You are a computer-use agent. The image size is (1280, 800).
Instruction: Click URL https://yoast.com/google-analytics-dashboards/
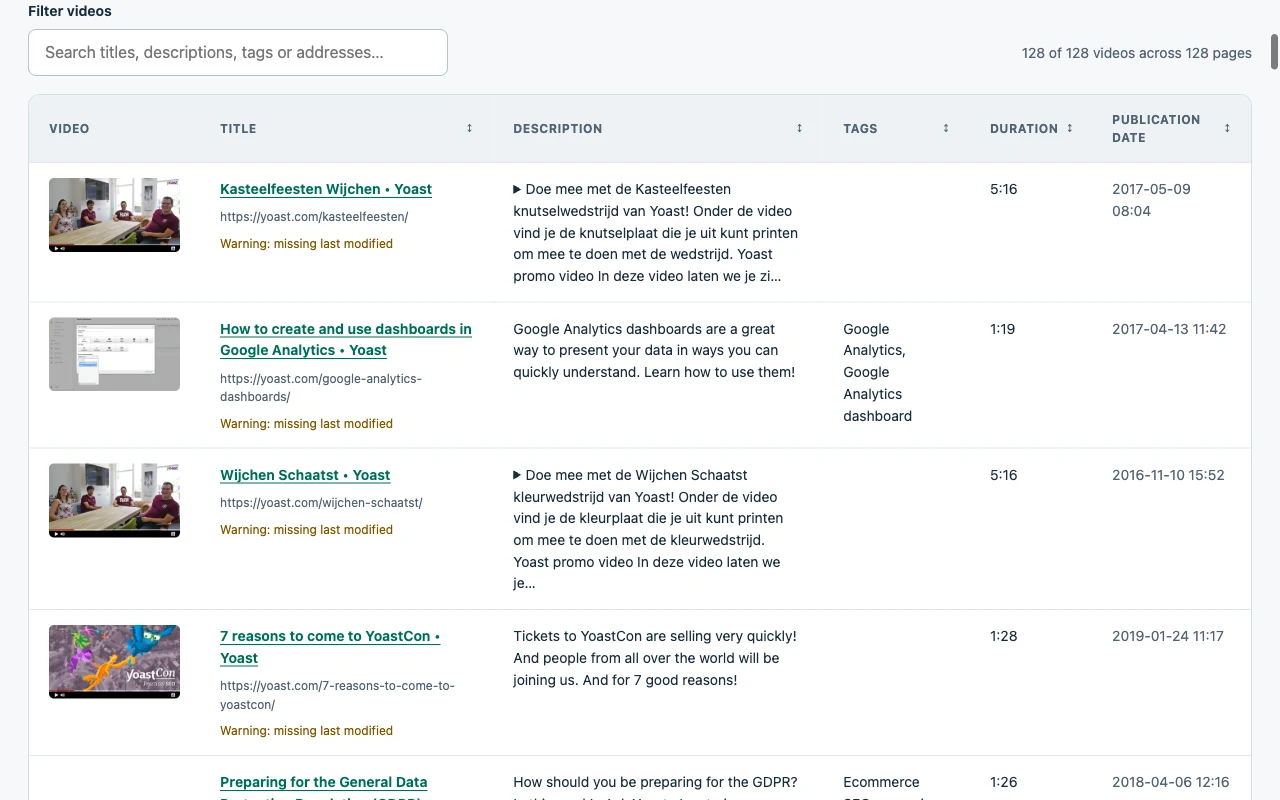pyautogui.click(x=321, y=388)
